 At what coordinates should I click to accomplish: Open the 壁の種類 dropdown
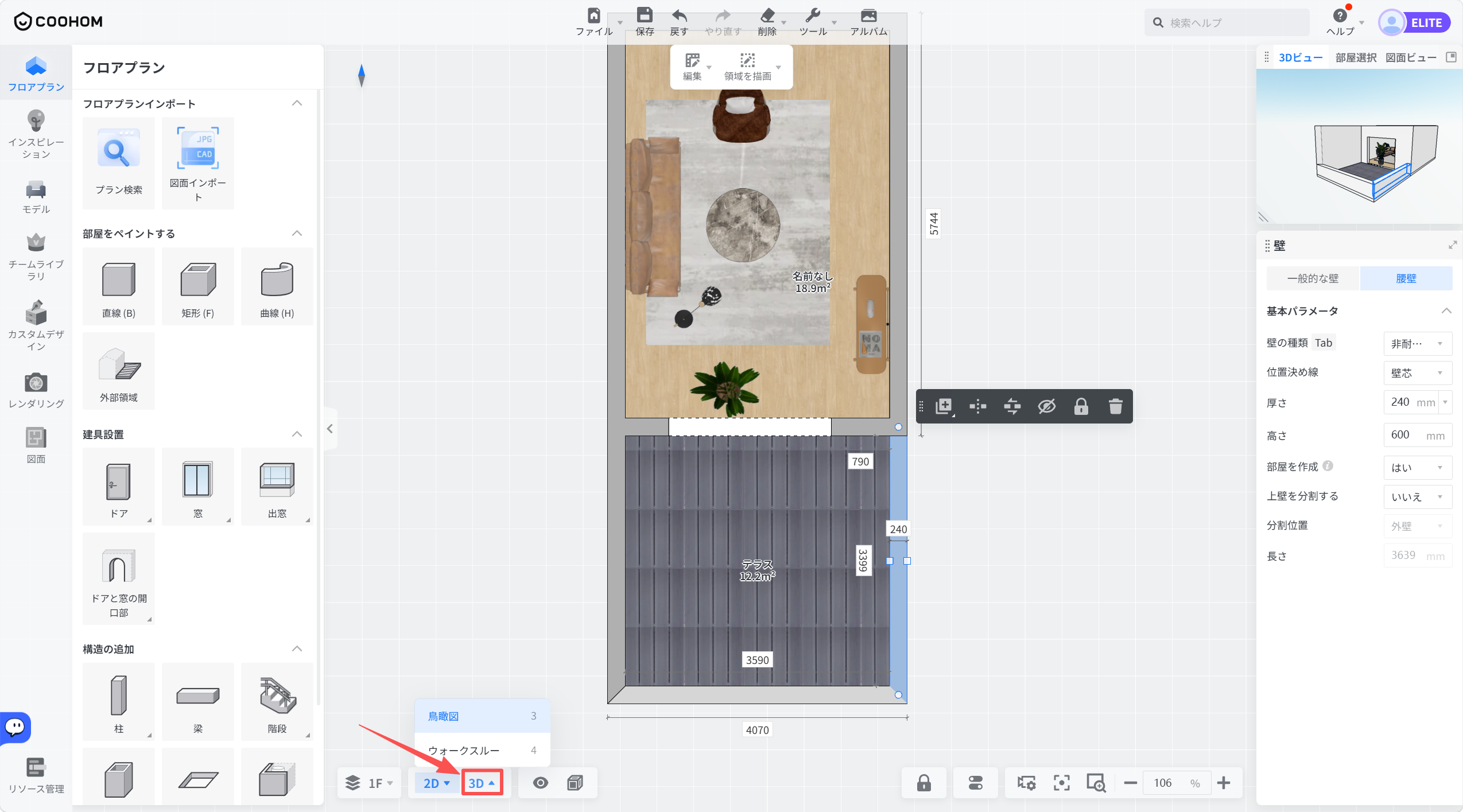pyautogui.click(x=1418, y=344)
